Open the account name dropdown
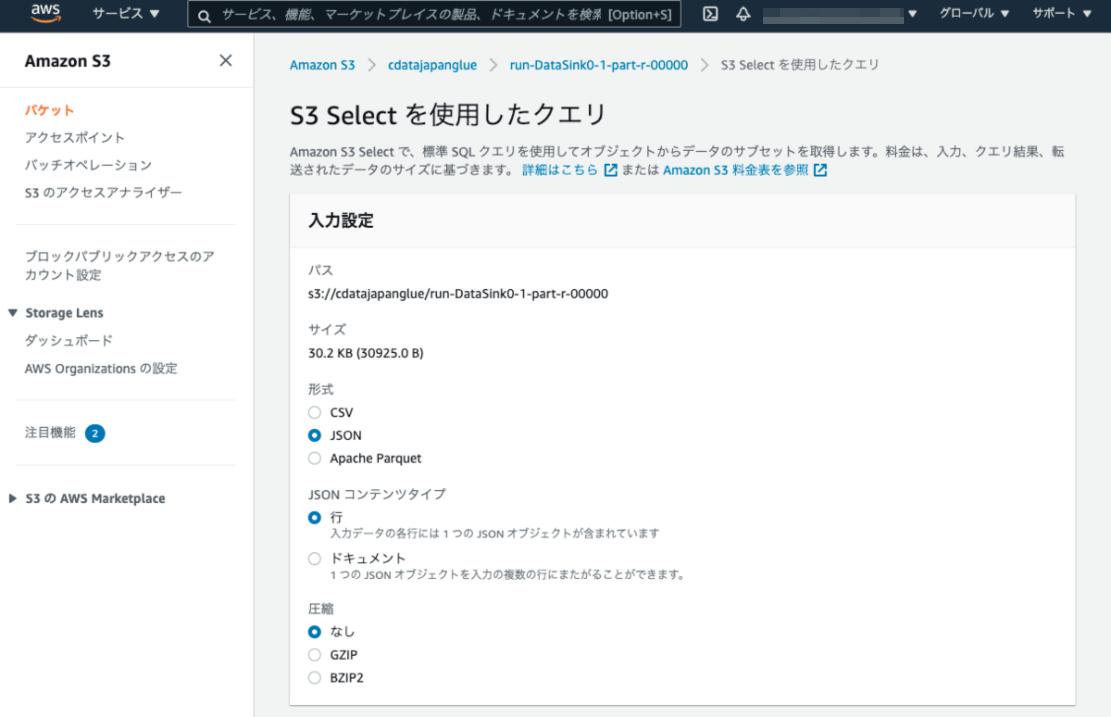The width and height of the screenshot is (1111, 717). tap(840, 13)
